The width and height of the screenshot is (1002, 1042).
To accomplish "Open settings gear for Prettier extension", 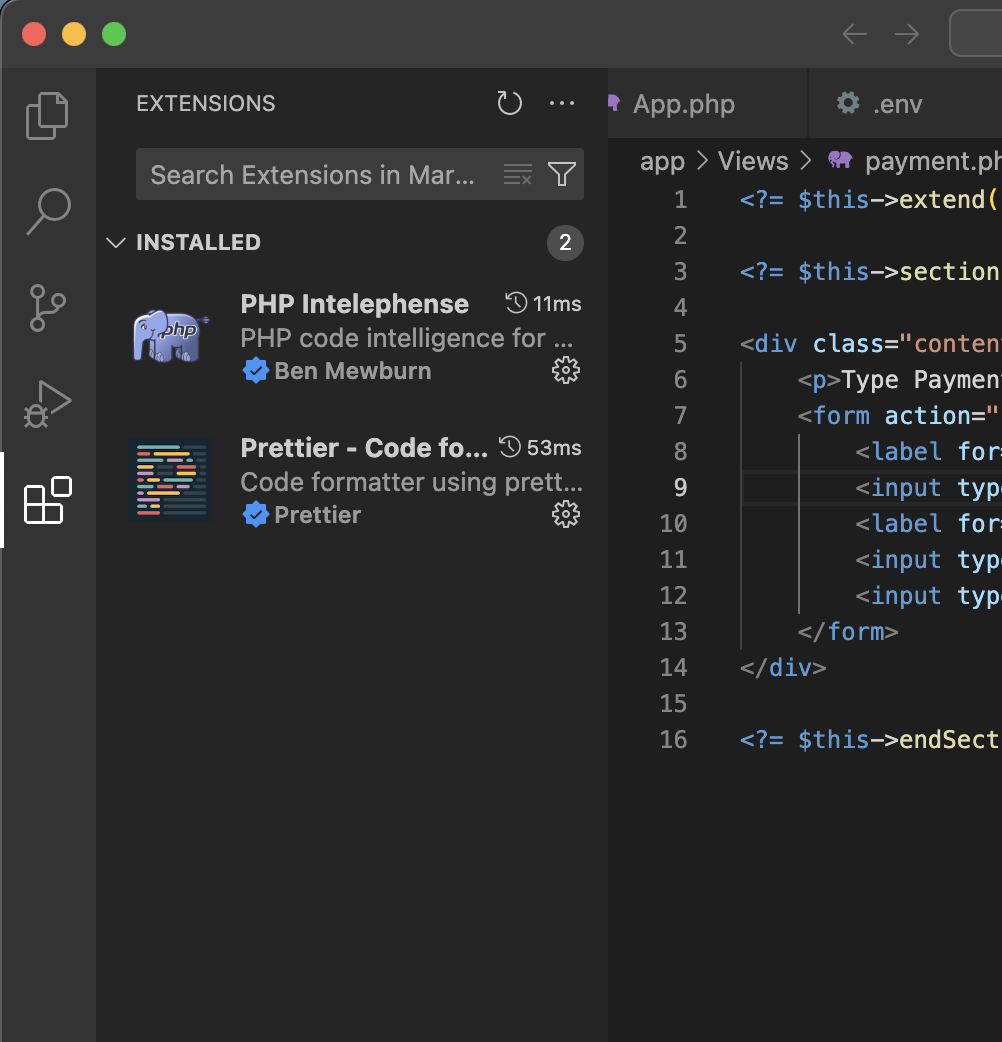I will [x=566, y=514].
